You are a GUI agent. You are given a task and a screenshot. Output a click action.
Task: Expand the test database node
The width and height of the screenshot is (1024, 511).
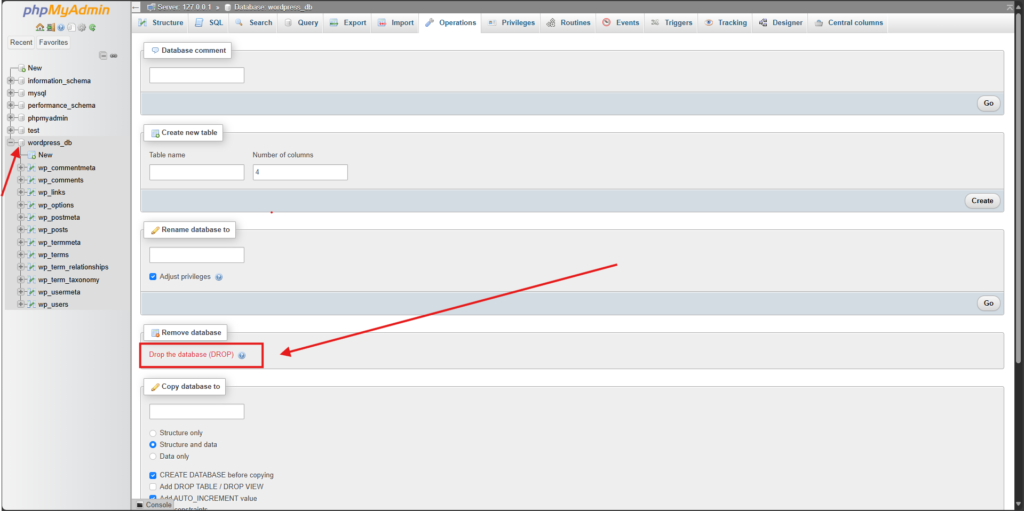[10, 131]
